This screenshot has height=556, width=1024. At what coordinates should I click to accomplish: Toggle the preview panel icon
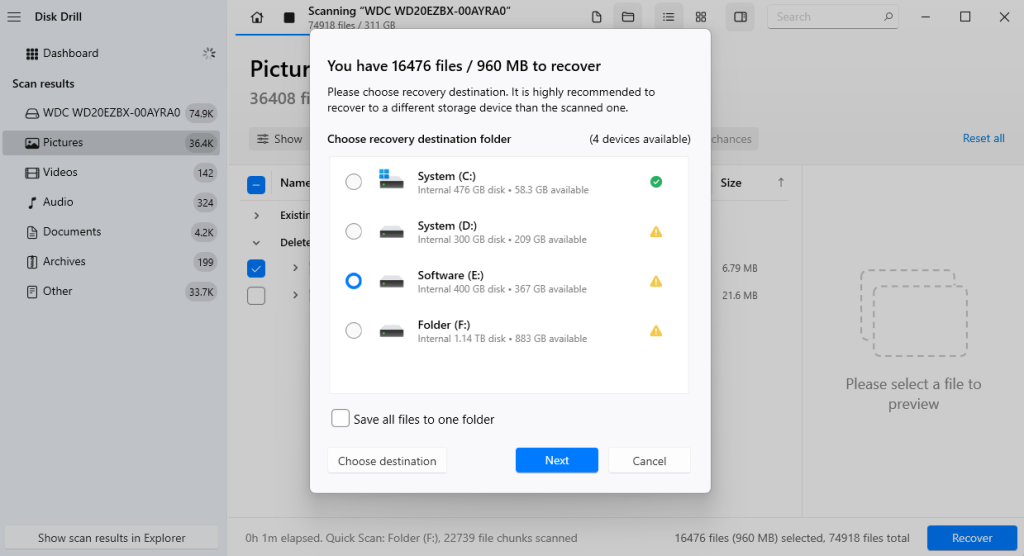click(x=740, y=17)
